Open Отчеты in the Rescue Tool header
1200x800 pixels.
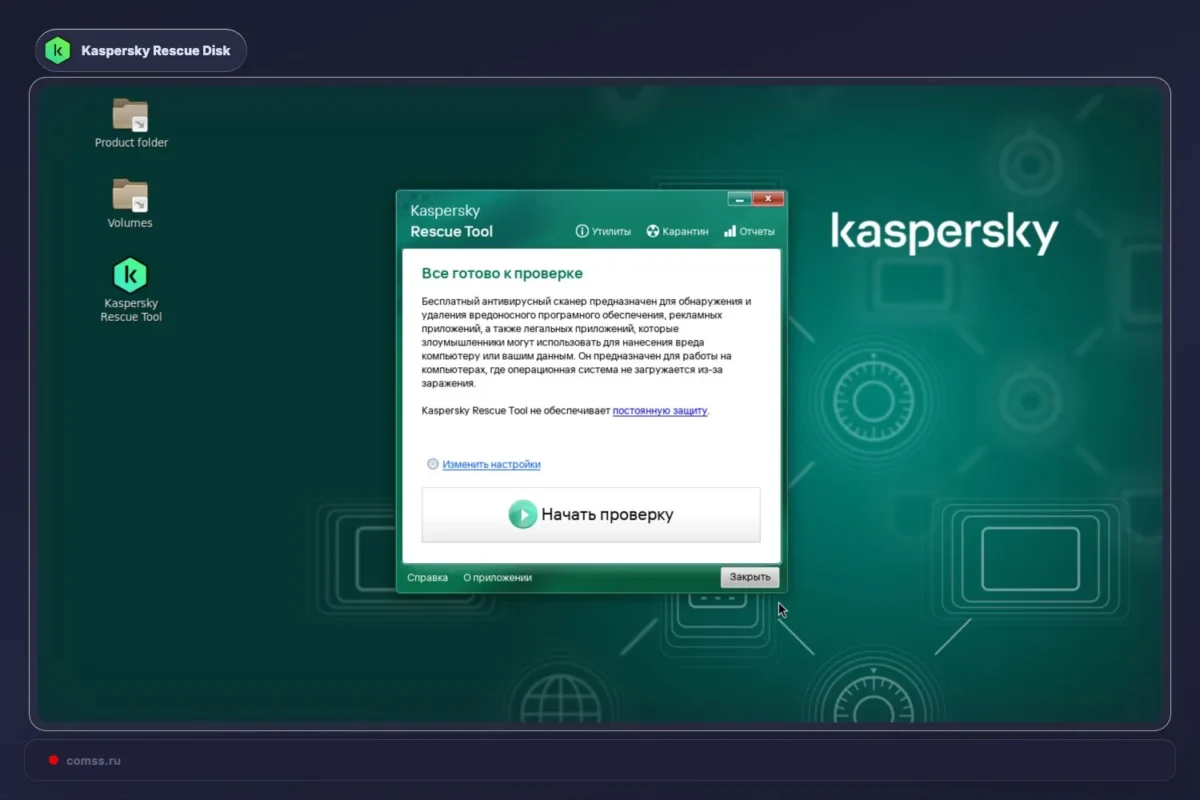(x=749, y=231)
